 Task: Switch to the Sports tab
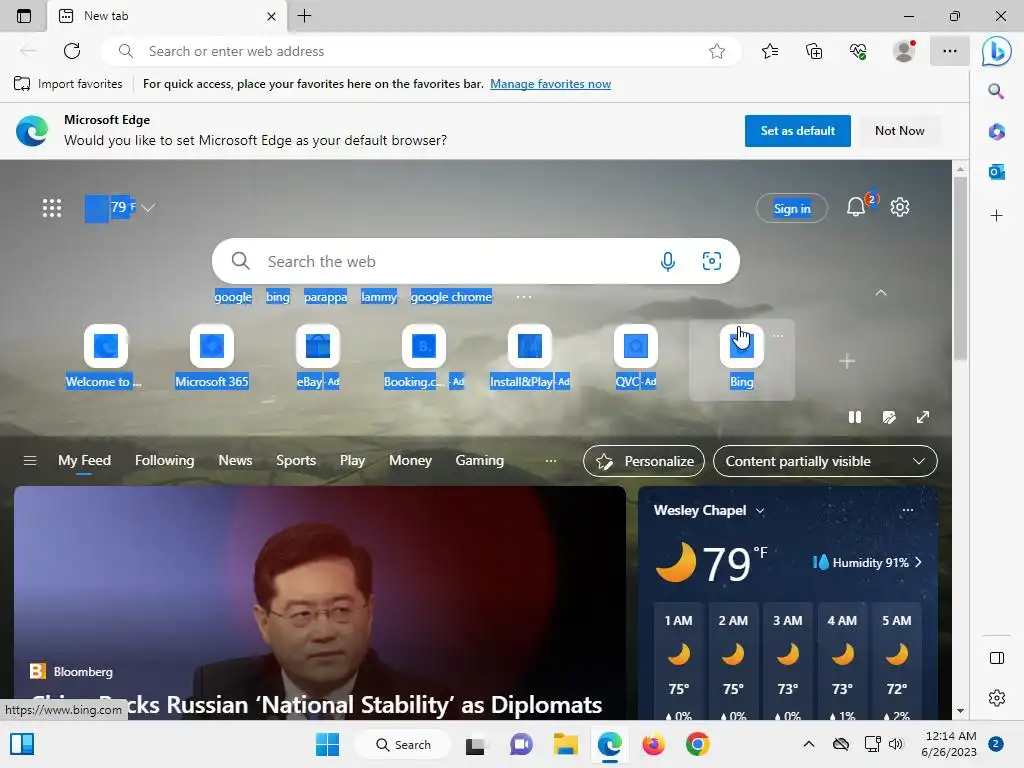pos(296,460)
